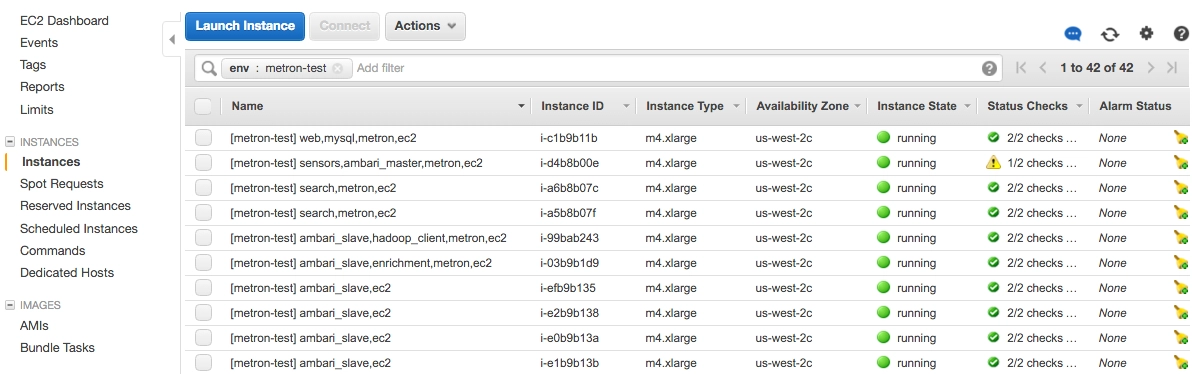
Task: Collapse the left navigation pane arrow
Action: pos(172,40)
